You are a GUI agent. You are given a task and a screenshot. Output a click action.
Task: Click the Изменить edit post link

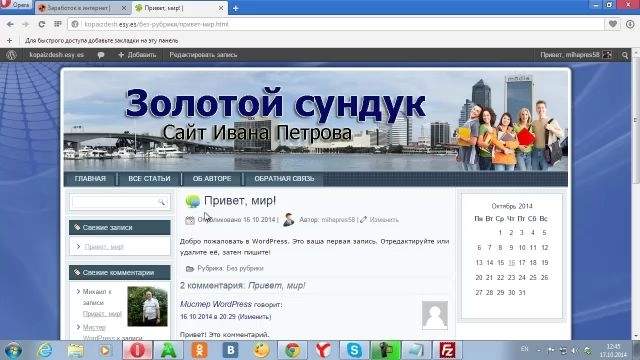point(384,220)
